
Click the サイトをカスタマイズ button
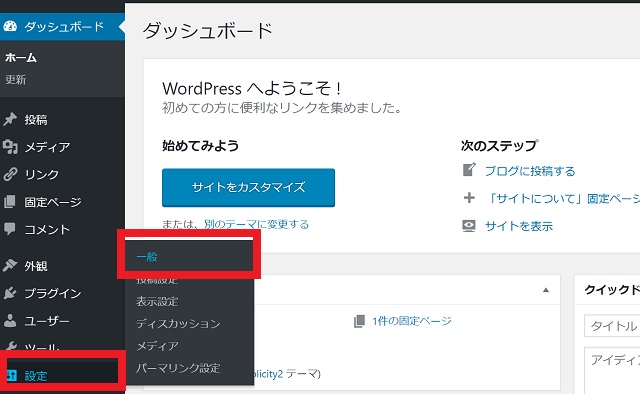click(248, 187)
